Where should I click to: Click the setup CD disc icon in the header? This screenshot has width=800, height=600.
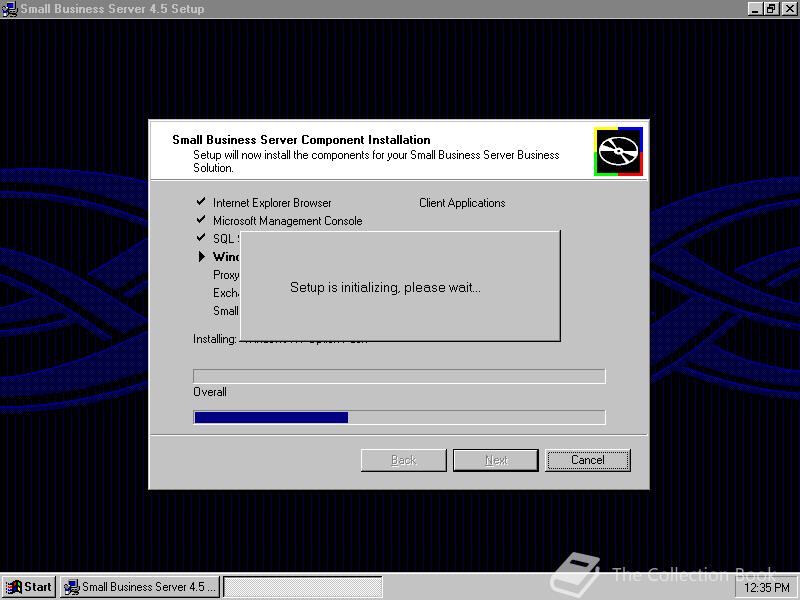coord(618,152)
